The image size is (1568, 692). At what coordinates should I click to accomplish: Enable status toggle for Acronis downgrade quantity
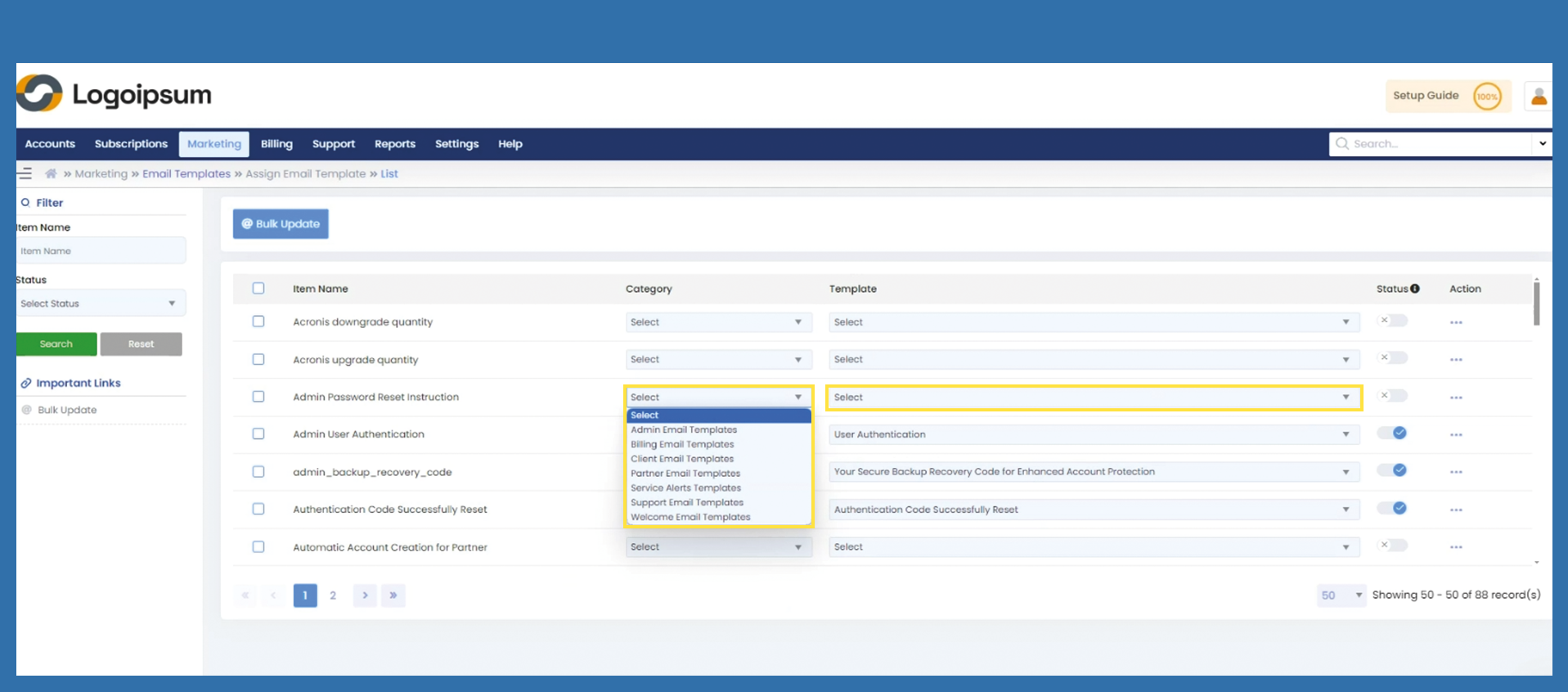1392,321
